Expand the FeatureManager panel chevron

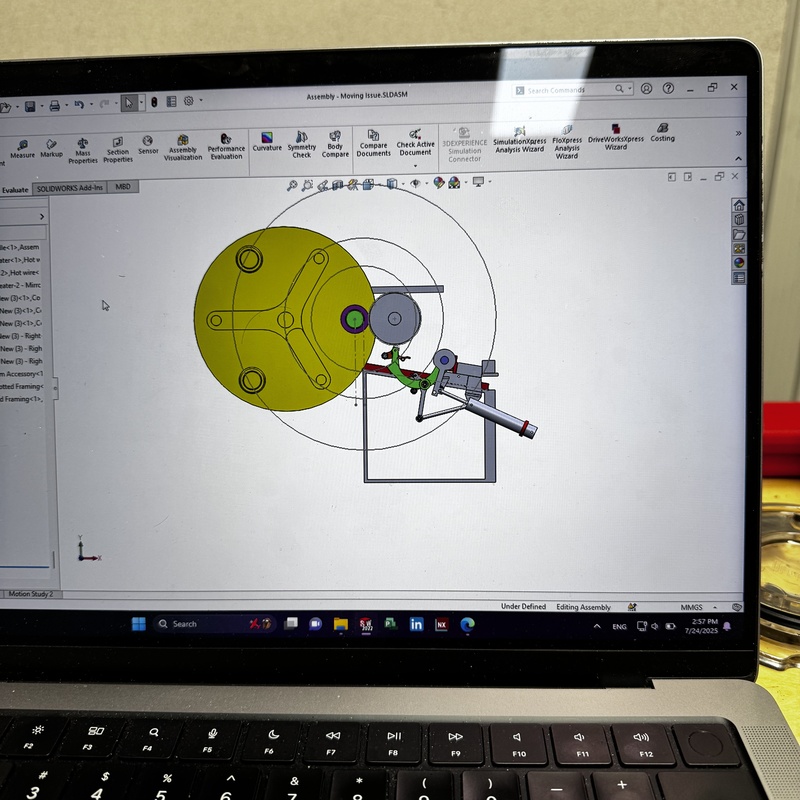tap(41, 216)
